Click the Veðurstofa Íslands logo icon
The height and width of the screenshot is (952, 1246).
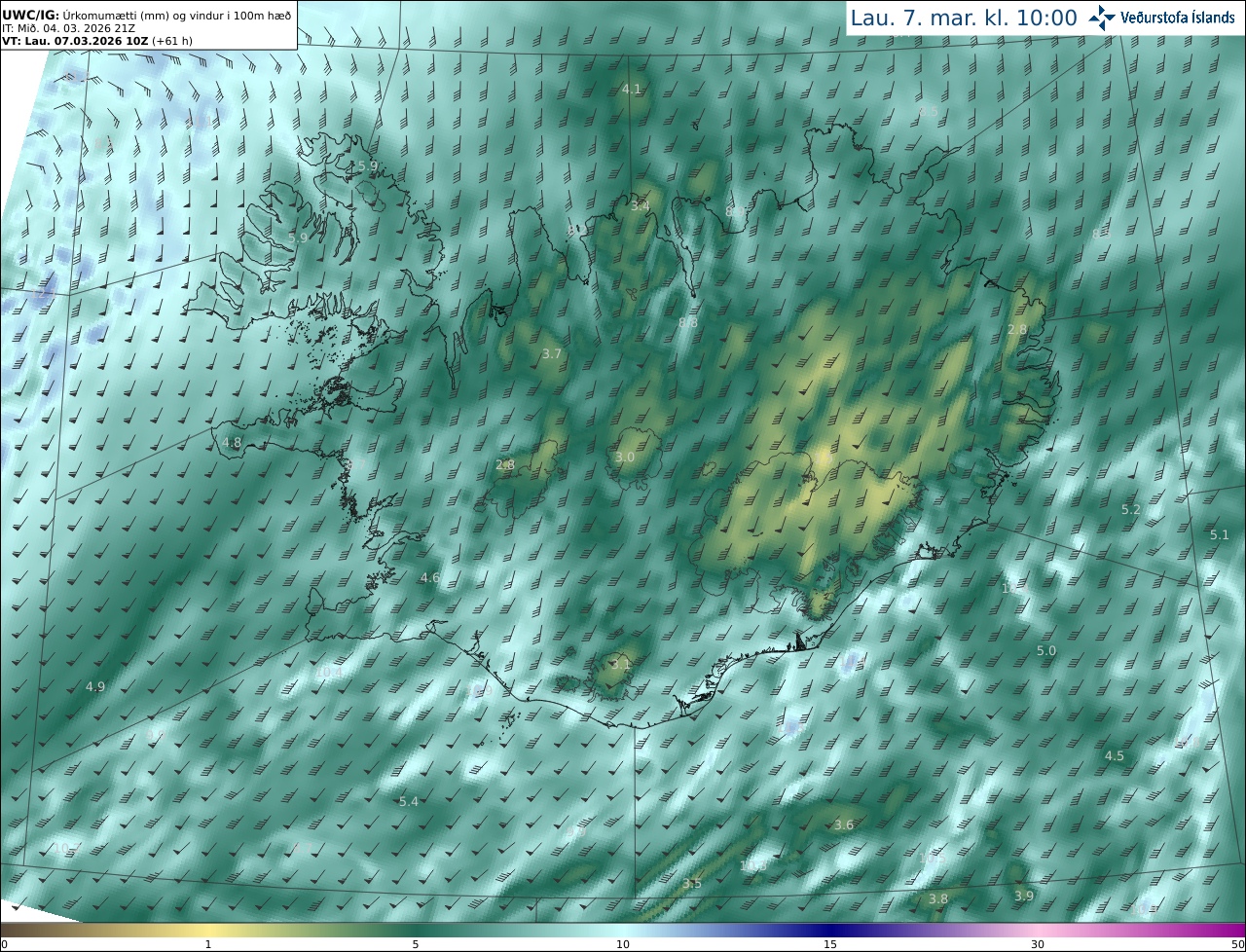pos(1103,17)
